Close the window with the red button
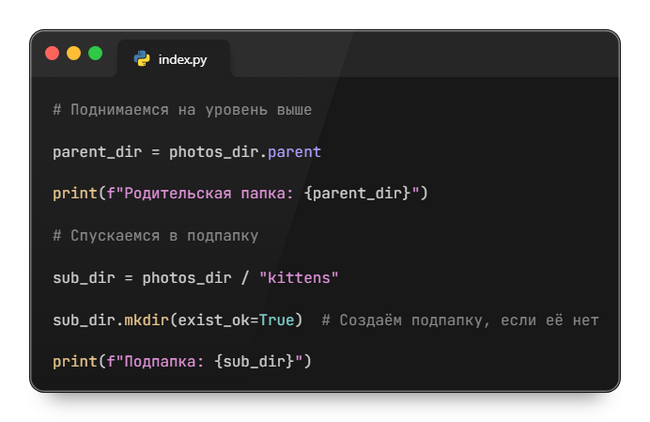This screenshot has height=422, width=650. (53, 53)
